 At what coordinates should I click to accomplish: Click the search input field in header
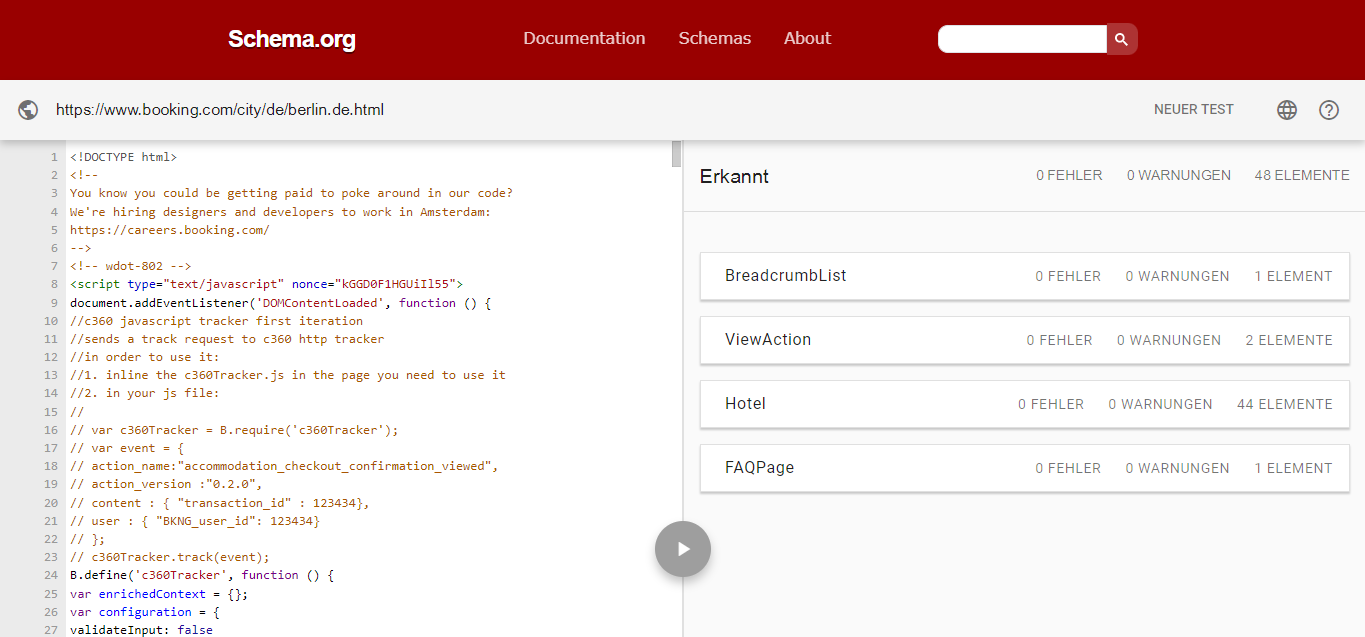tap(1022, 39)
